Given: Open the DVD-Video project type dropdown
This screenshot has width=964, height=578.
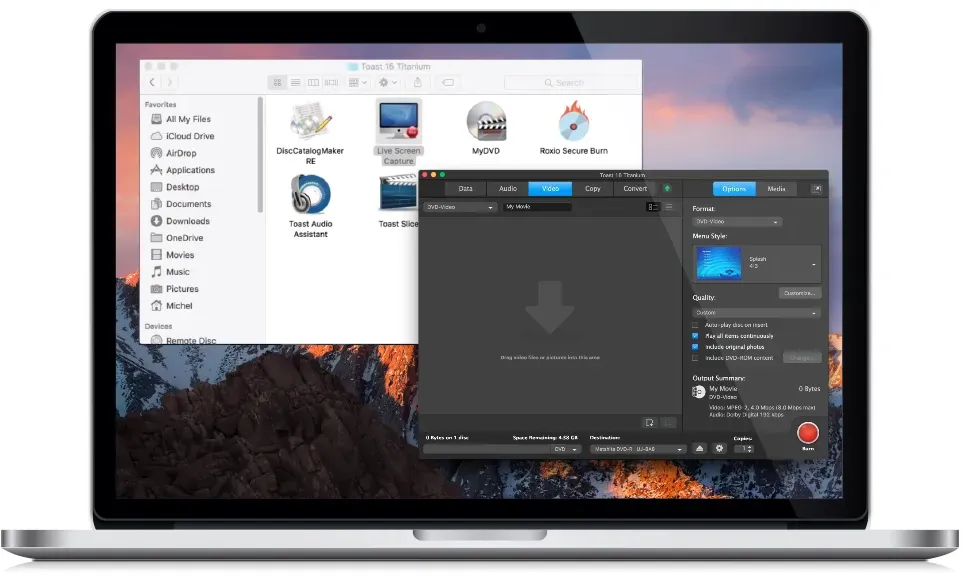Looking at the screenshot, I should pyautogui.click(x=460, y=207).
